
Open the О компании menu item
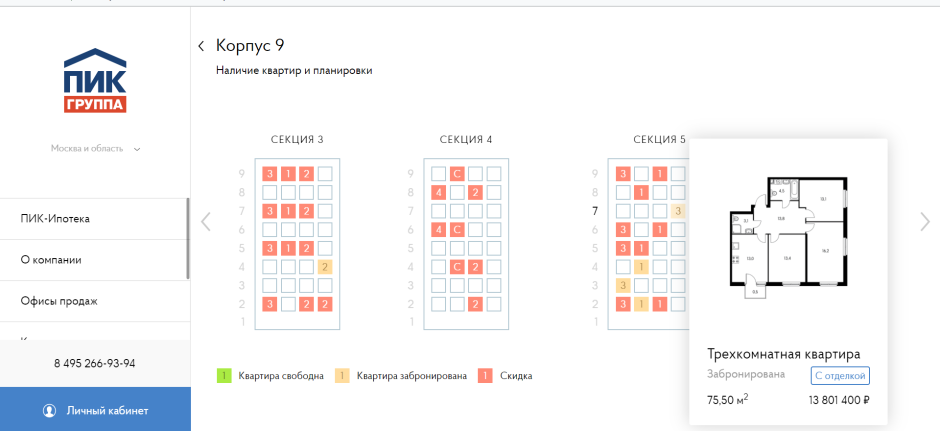pyautogui.click(x=51, y=259)
